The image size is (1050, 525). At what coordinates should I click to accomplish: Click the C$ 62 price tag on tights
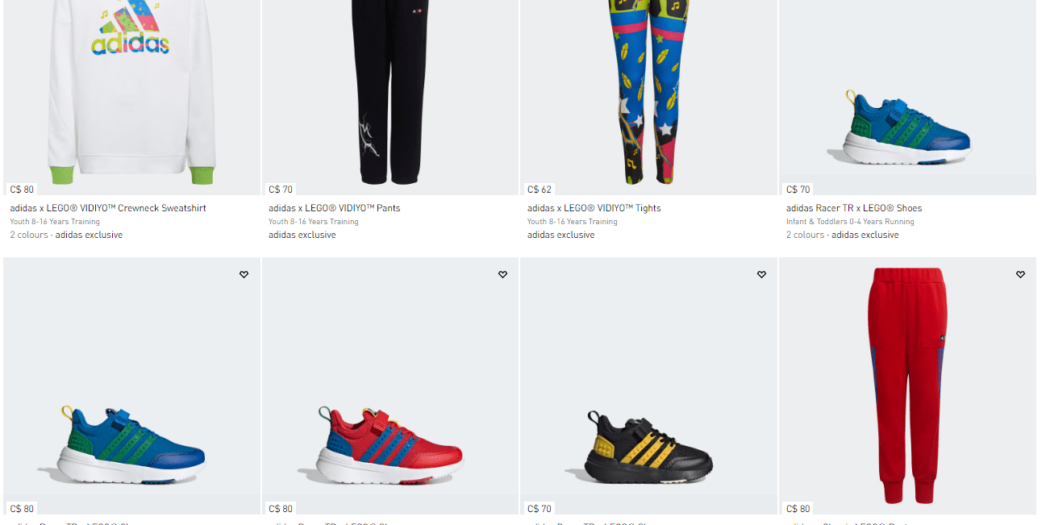(539, 190)
